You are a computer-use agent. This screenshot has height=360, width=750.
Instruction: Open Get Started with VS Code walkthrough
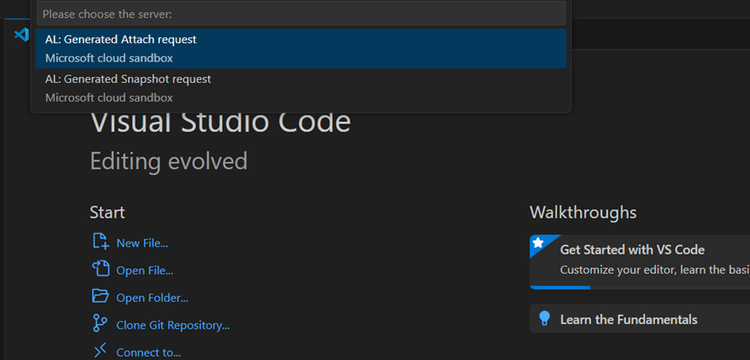click(x=640, y=262)
